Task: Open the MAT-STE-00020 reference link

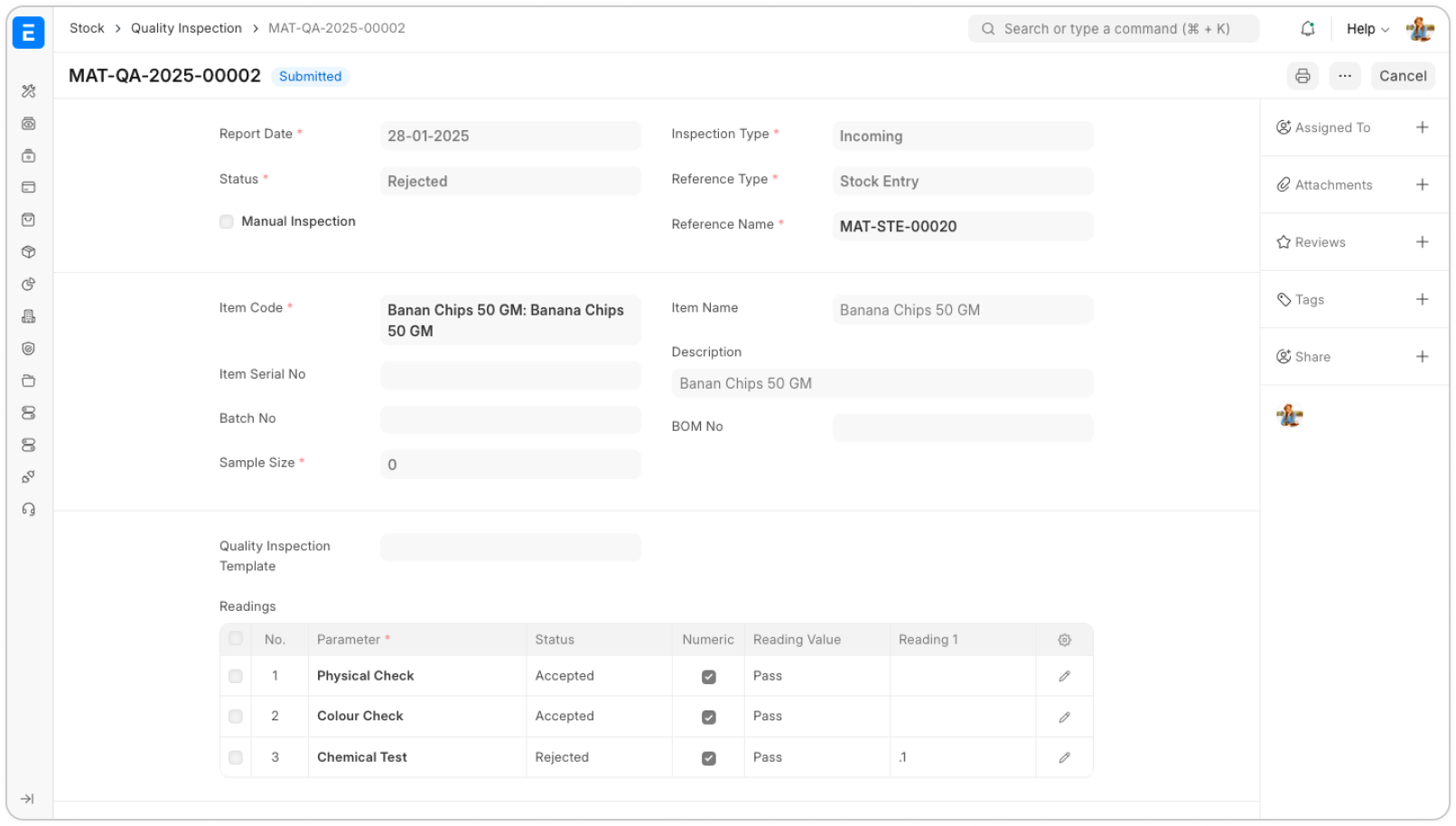Action: pos(898,227)
